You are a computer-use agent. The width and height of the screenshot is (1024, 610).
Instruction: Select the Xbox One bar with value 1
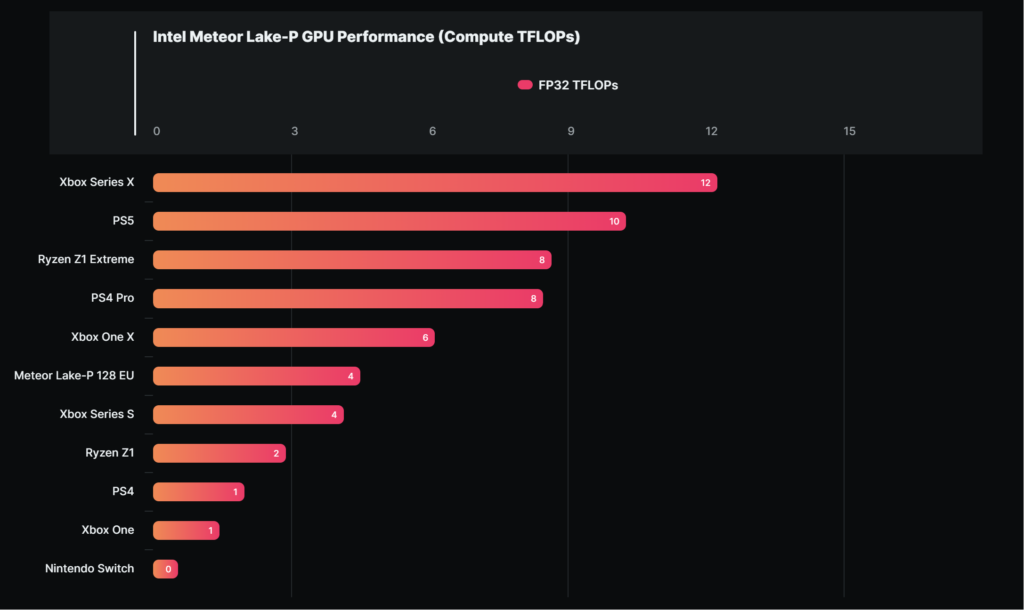click(x=186, y=530)
